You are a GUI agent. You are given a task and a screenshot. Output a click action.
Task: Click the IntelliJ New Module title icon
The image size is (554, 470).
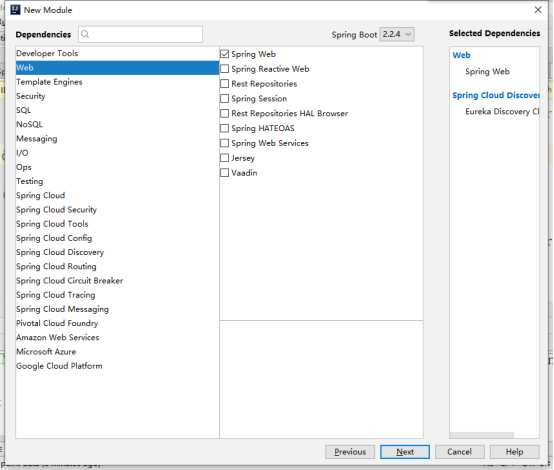[15, 10]
